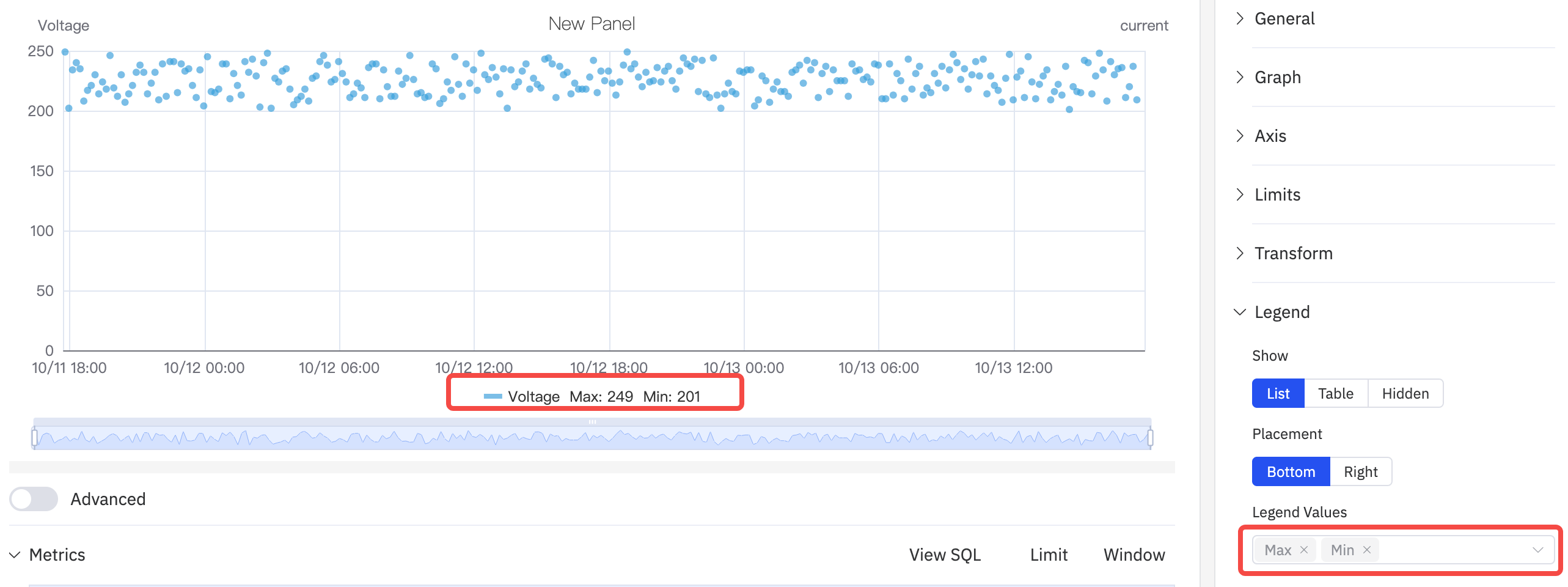Switch legend Show to Table

click(x=1336, y=393)
